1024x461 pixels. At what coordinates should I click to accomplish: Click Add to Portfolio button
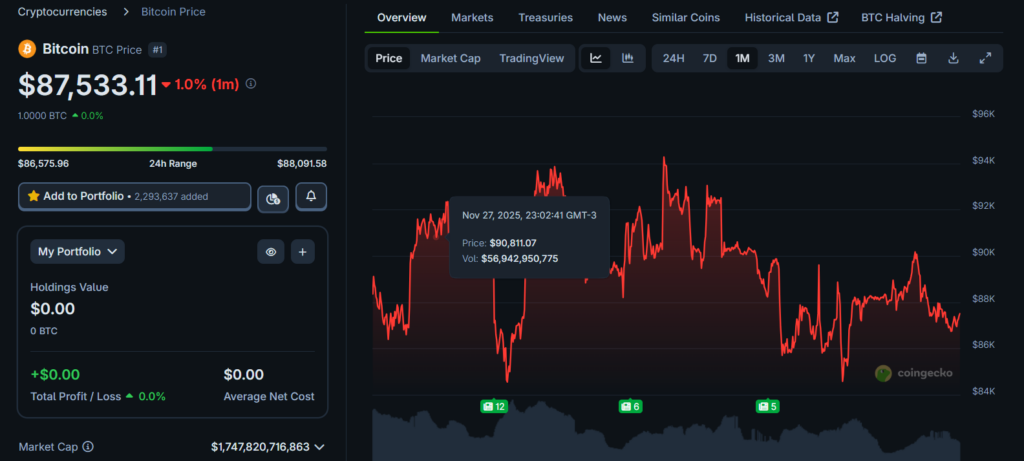pyautogui.click(x=134, y=196)
